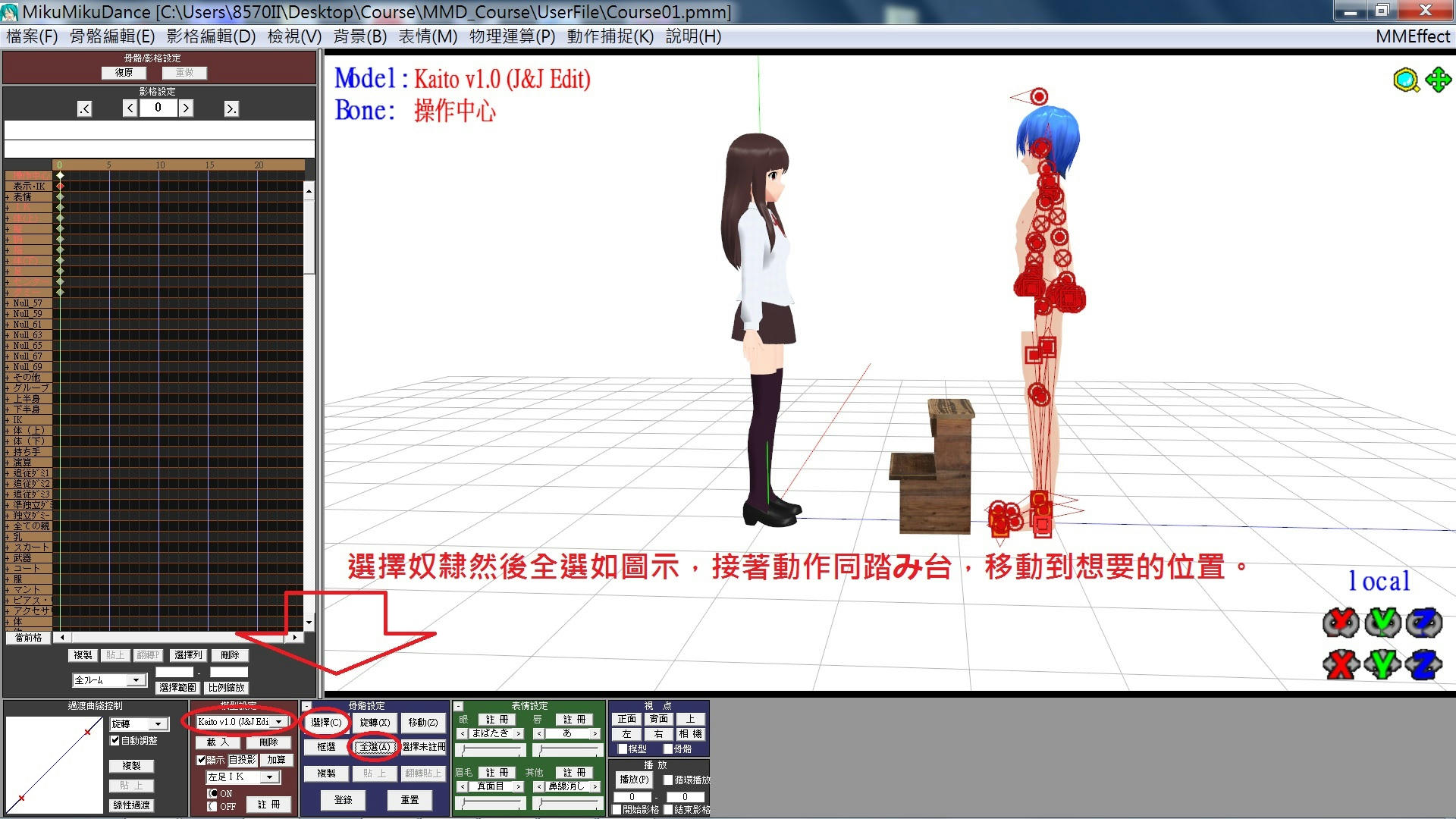Click next eyebrow morph arrow beside 真面目
Viewport: 1456px width, 819px height.
519,786
